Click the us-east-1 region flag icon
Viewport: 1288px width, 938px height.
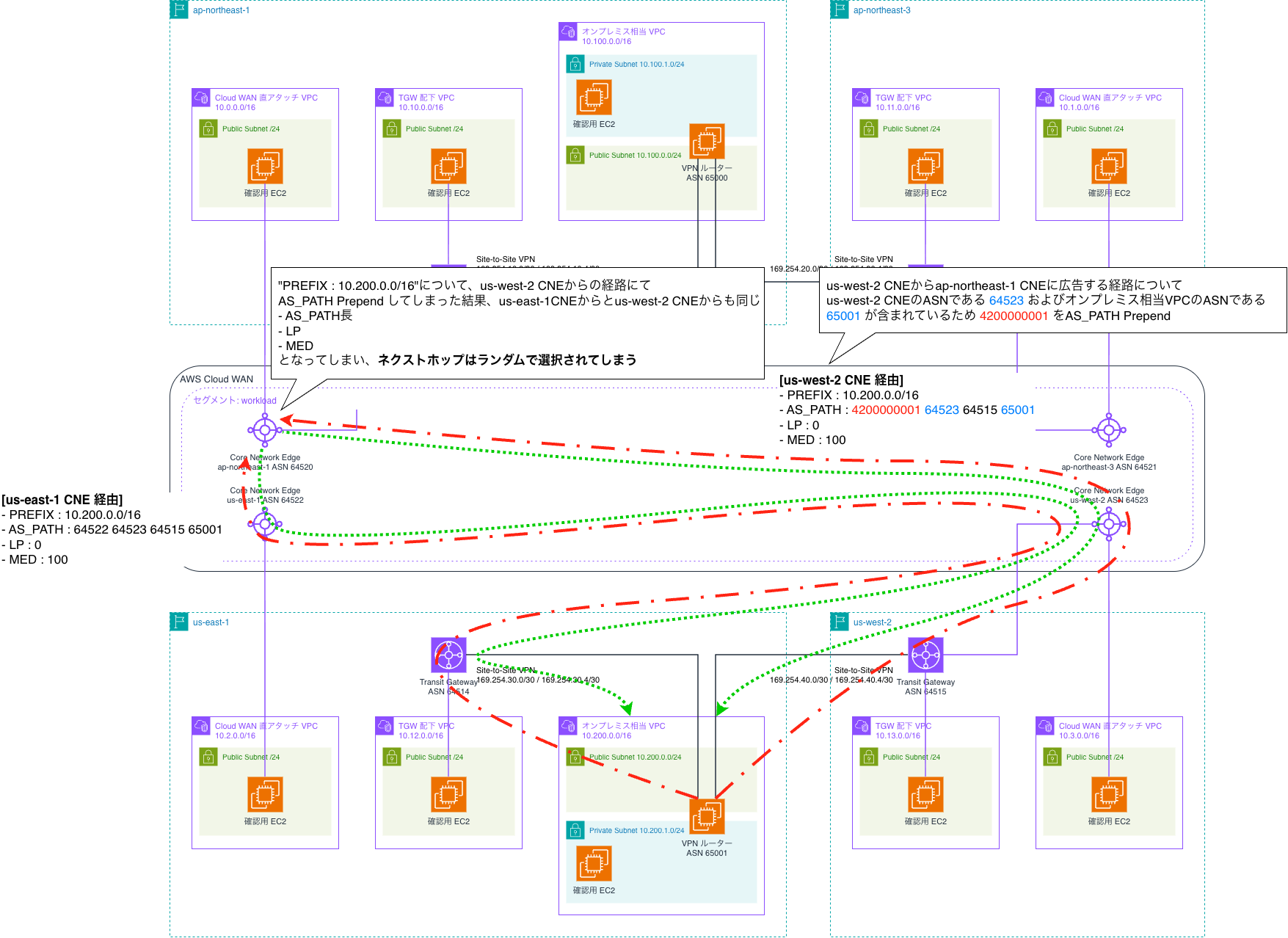(179, 622)
